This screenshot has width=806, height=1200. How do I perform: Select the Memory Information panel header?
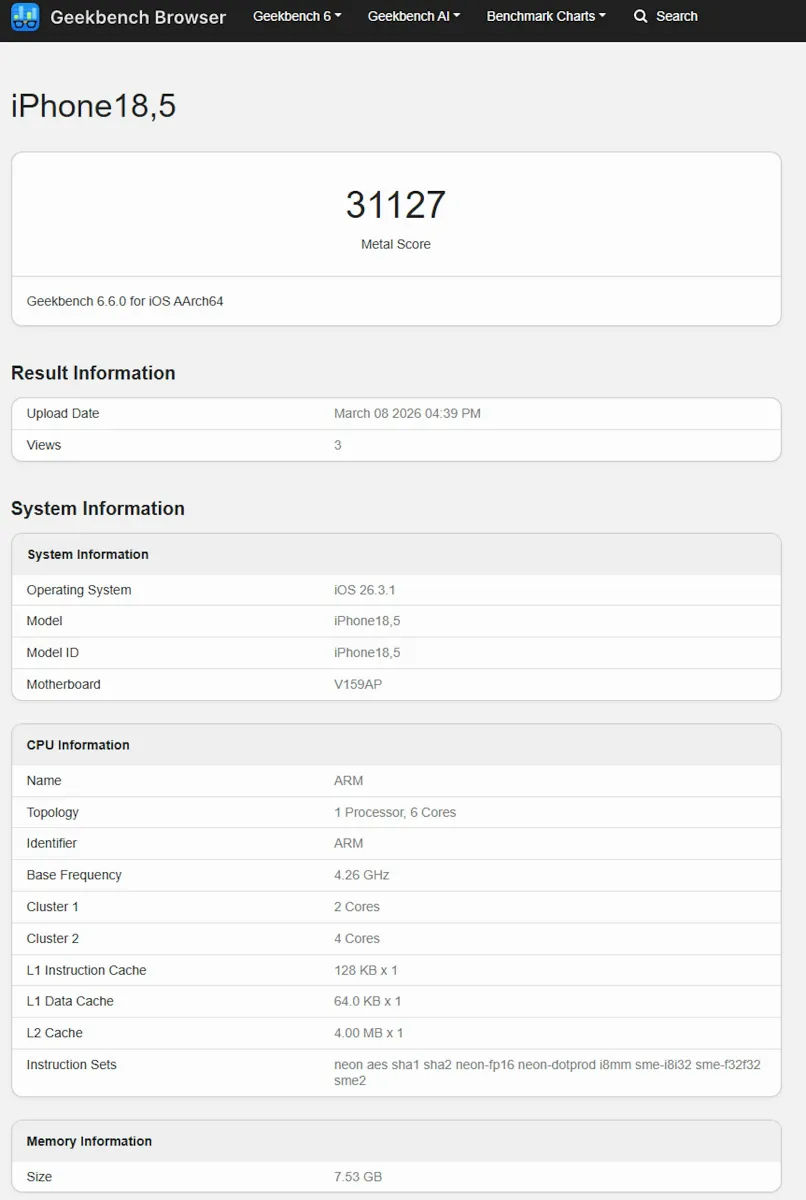(89, 1141)
